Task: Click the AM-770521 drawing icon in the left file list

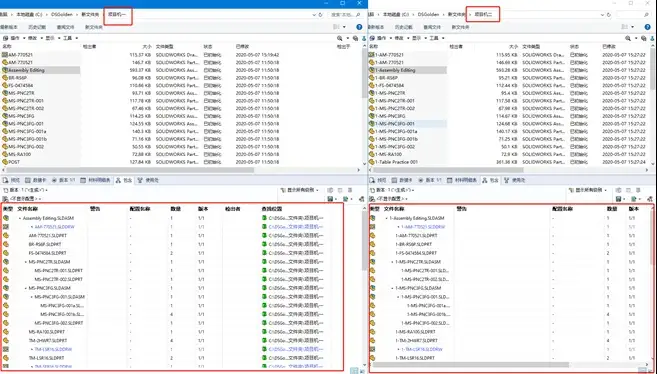Action: tap(5, 55)
